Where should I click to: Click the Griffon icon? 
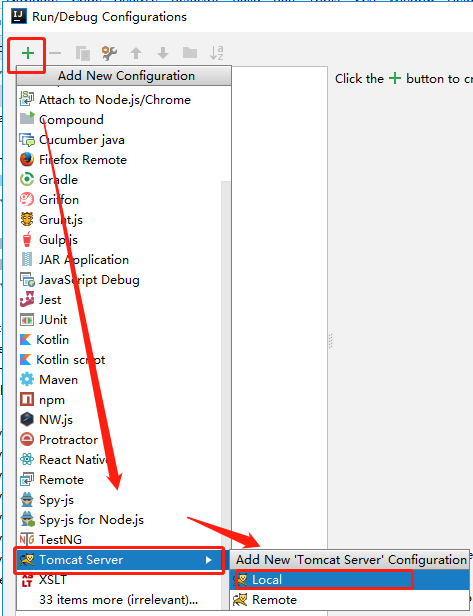click(27, 200)
